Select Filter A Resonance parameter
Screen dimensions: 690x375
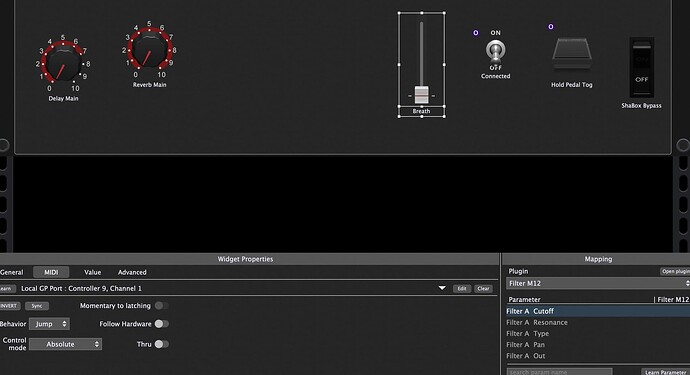point(598,323)
